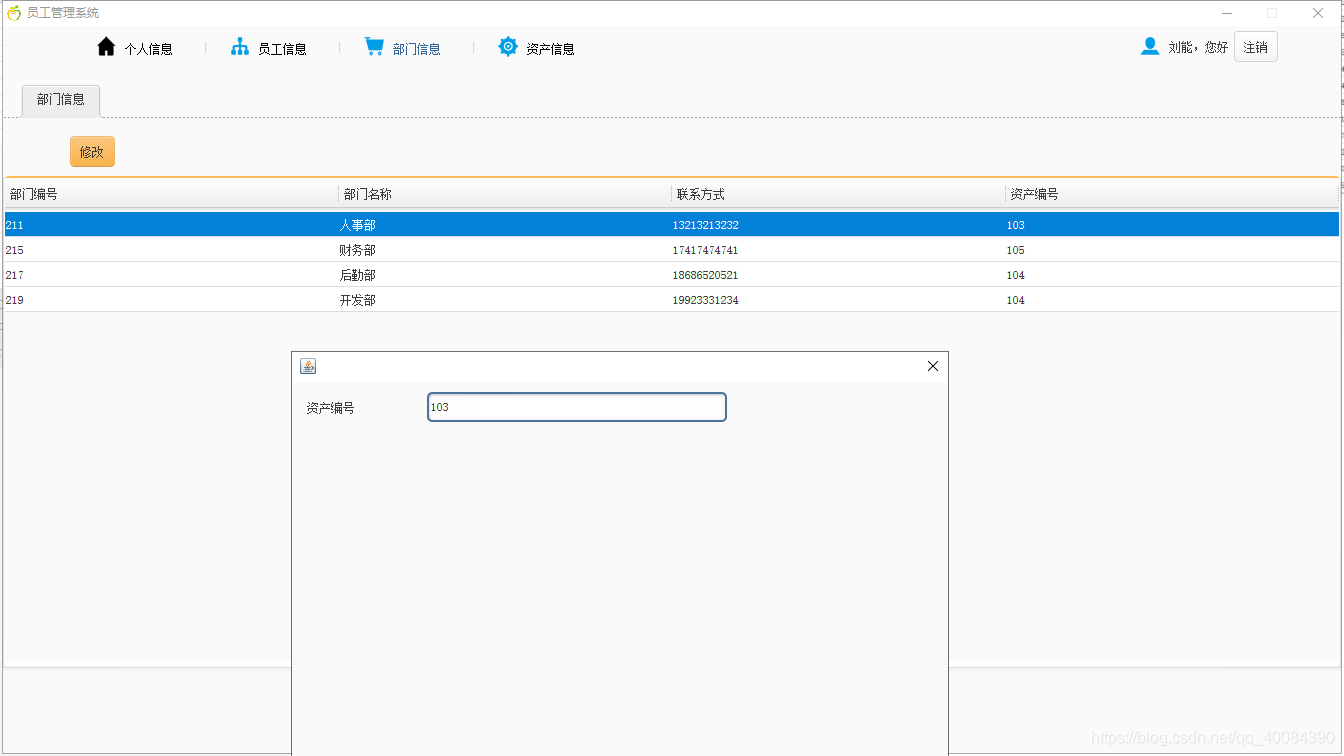Click asset number 104 in the 开发部 row

point(1016,300)
